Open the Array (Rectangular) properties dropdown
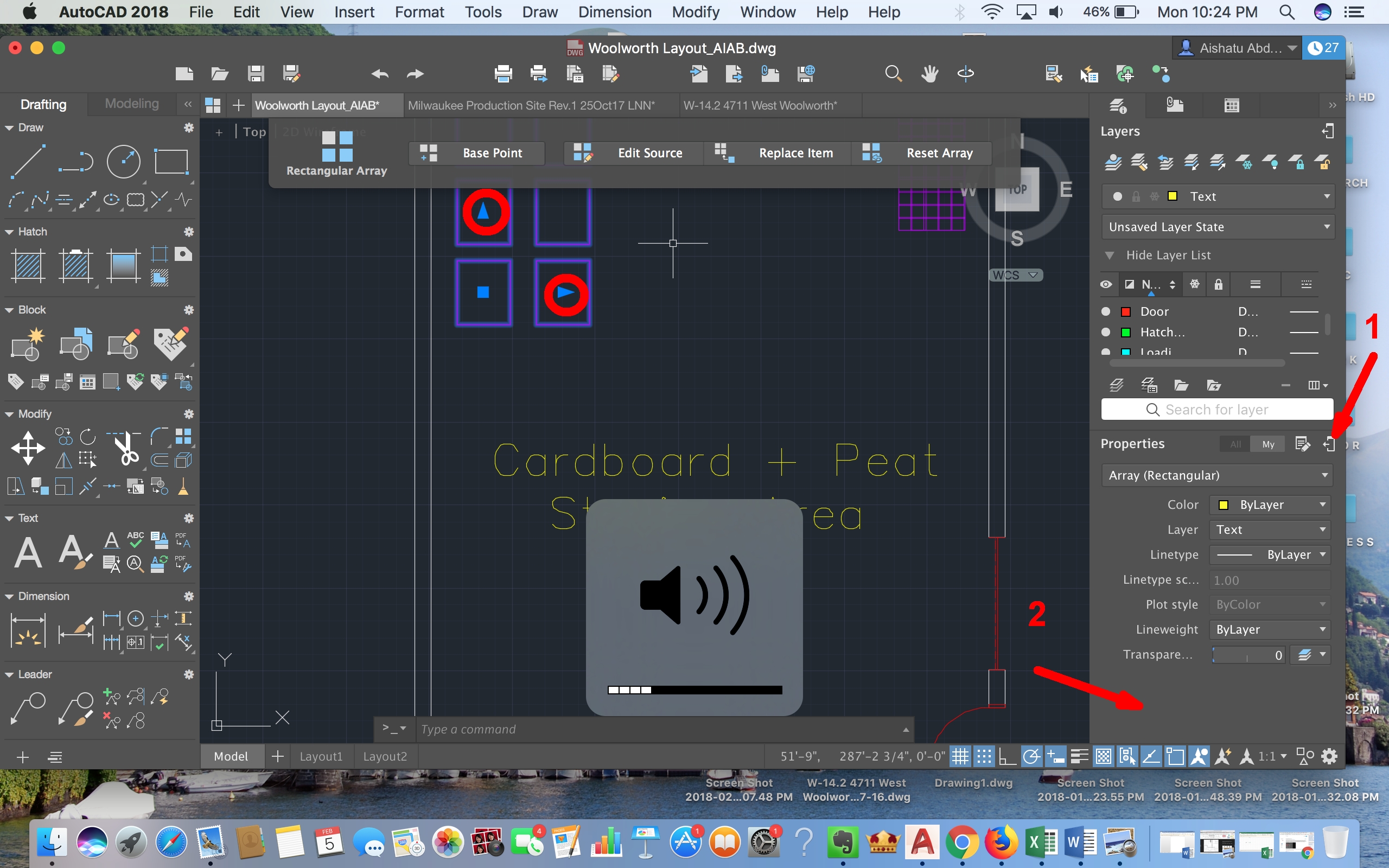This screenshot has width=1389, height=868. (x=1216, y=475)
